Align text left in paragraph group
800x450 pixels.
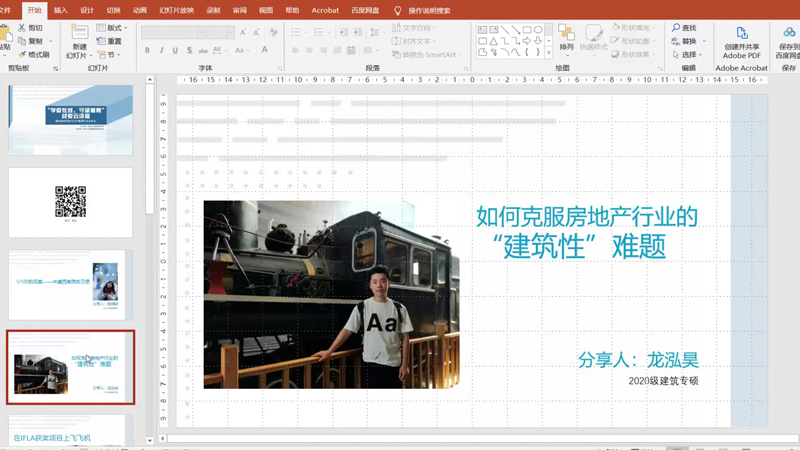coord(295,50)
